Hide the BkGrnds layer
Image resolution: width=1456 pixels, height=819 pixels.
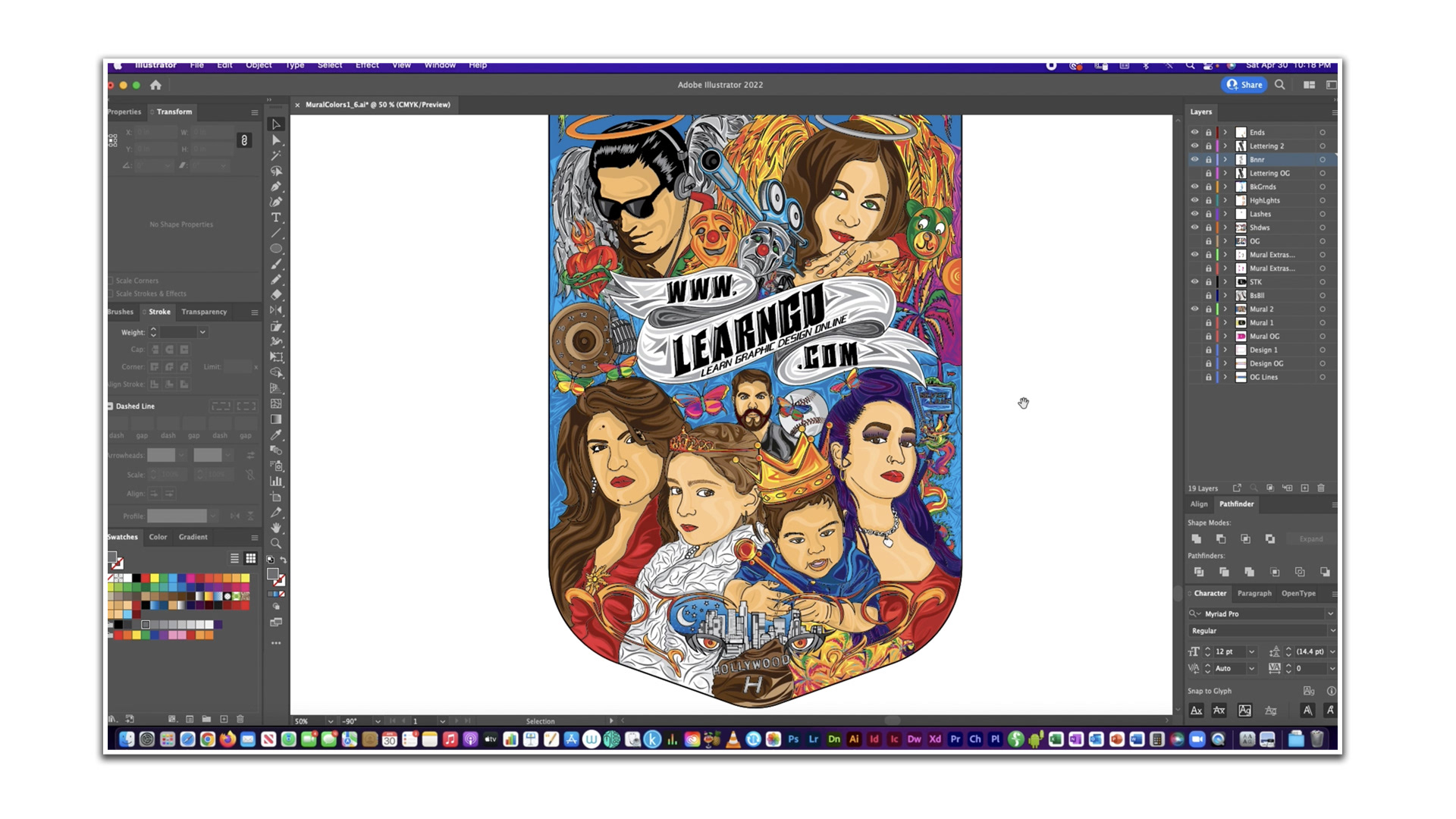click(x=1194, y=187)
